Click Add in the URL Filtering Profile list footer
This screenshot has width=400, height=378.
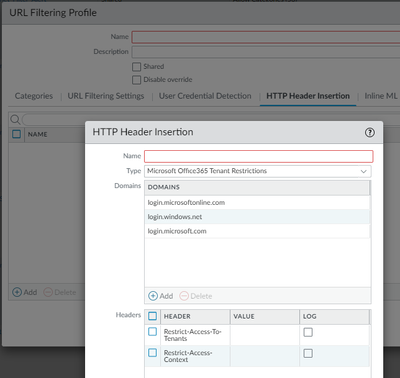point(25,292)
